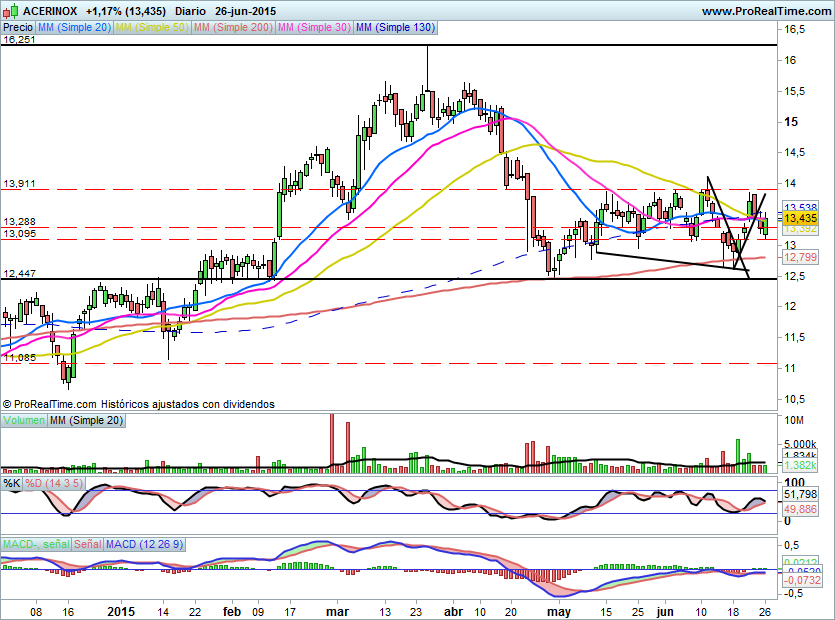Click the ProRealTime.com copyright notice
This screenshot has height=620, width=835.
click(139, 404)
